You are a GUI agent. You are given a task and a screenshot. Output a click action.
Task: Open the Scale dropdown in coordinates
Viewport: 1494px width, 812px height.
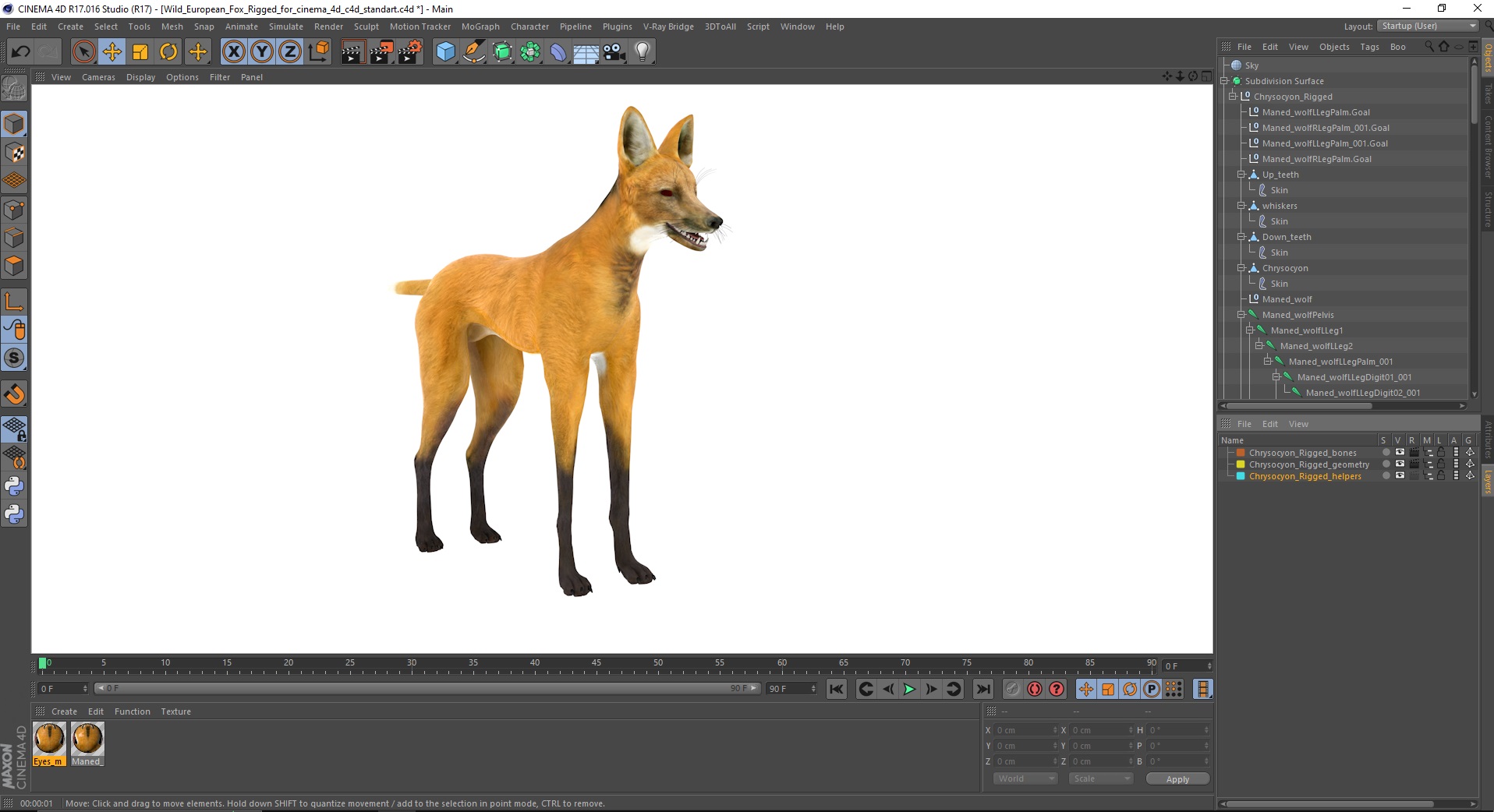[x=1100, y=779]
